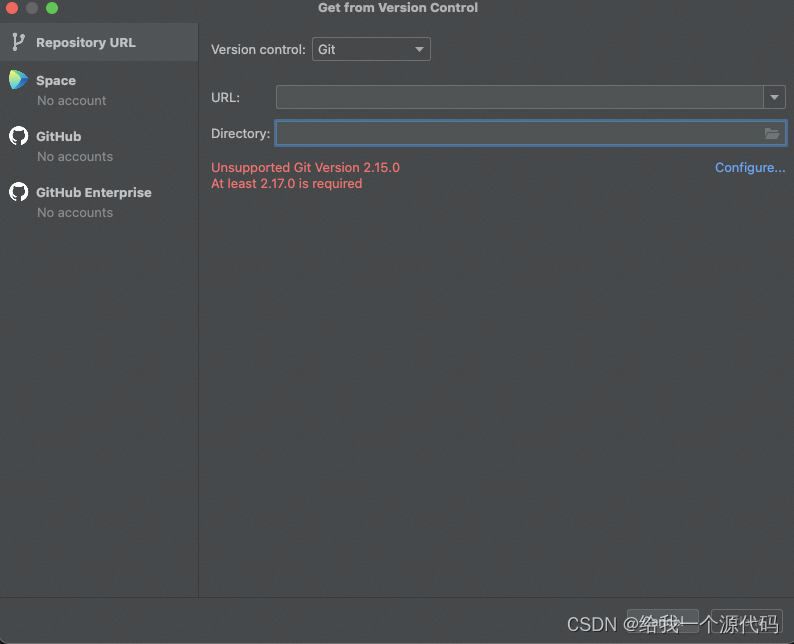Viewport: 794px width, 644px height.
Task: Click the Repository URL branch icon
Action: (18, 42)
